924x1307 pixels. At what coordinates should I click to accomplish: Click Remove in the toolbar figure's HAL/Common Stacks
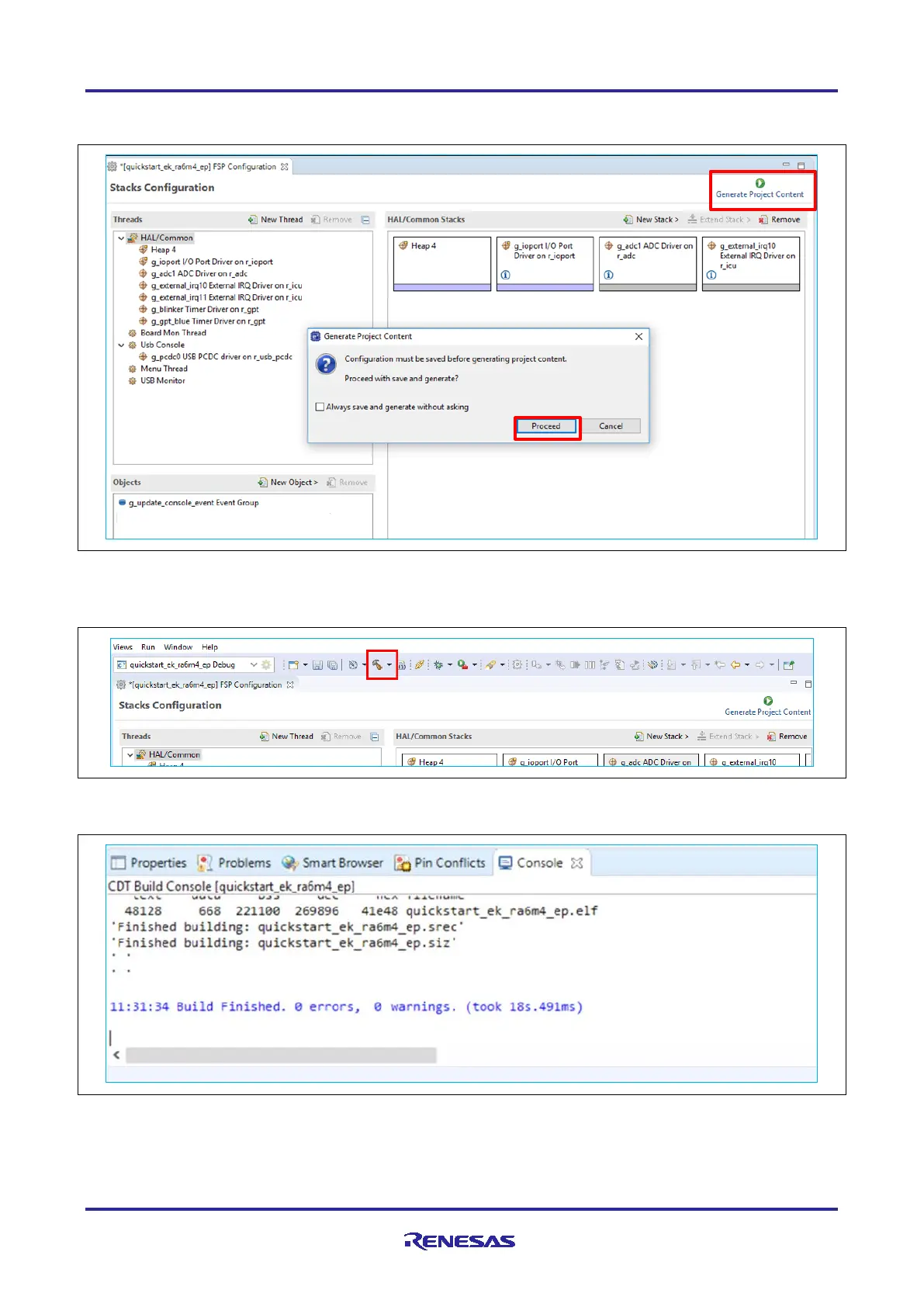(787, 737)
